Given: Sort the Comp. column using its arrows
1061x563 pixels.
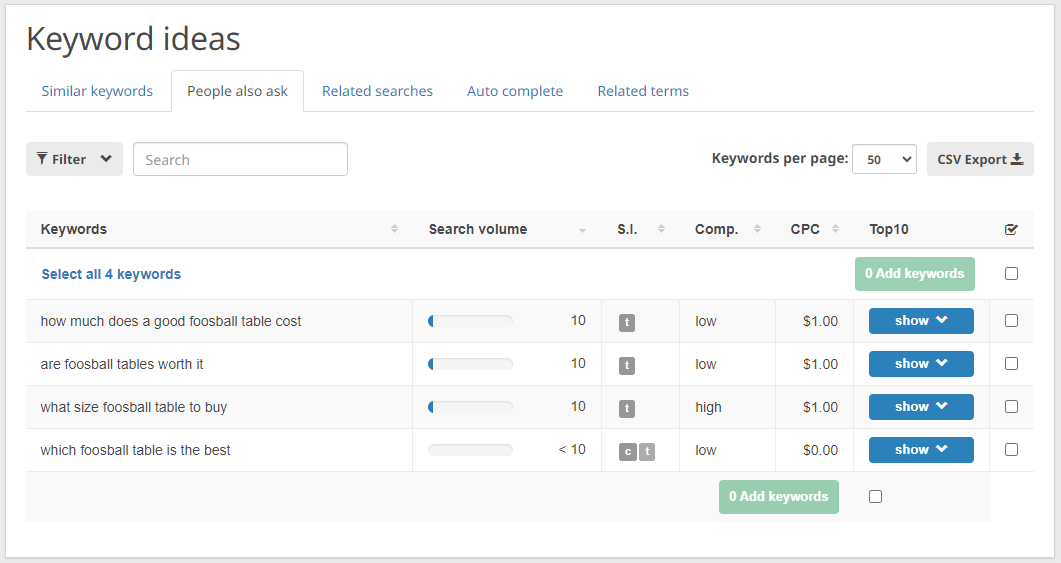Looking at the screenshot, I should pyautogui.click(x=757, y=229).
